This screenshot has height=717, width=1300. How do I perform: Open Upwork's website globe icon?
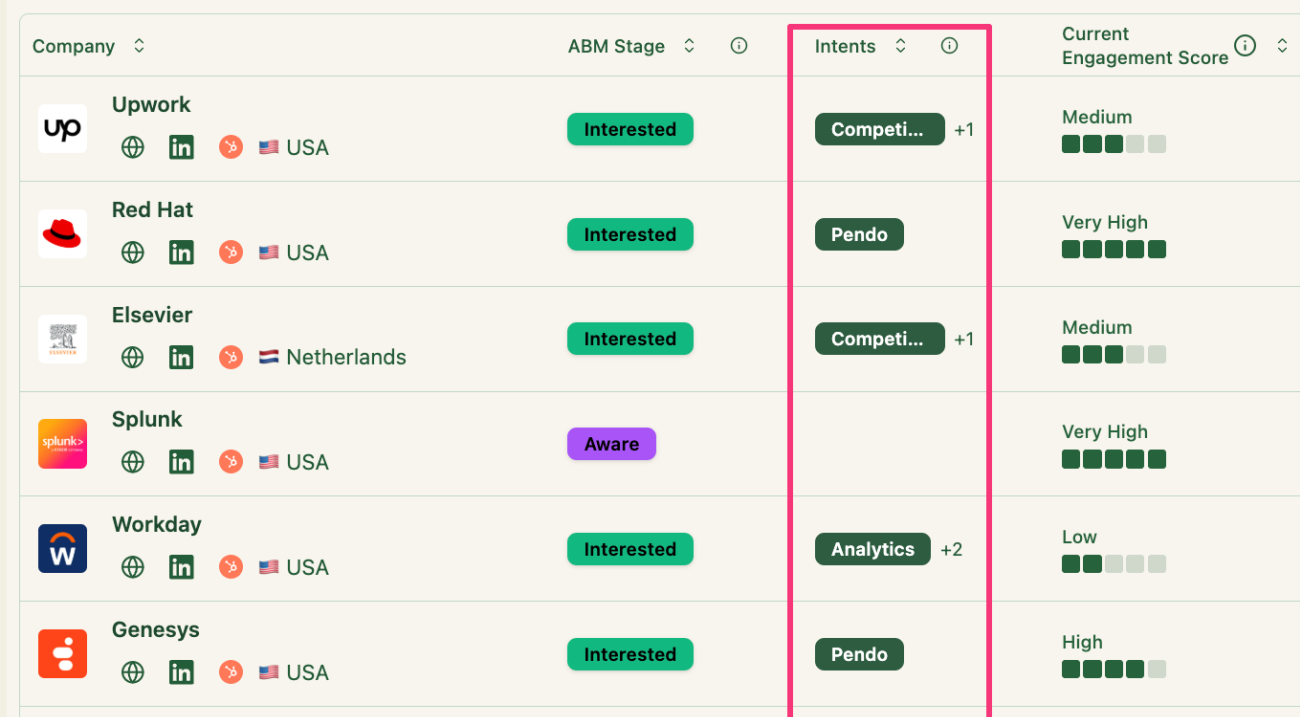click(x=133, y=148)
